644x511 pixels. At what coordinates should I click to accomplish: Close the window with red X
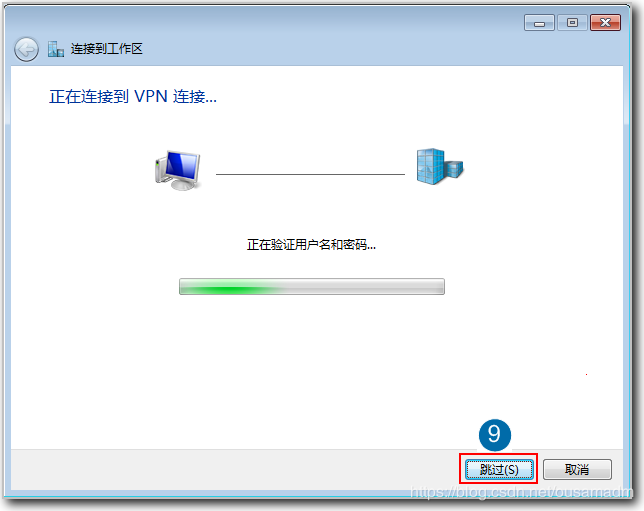click(605, 23)
